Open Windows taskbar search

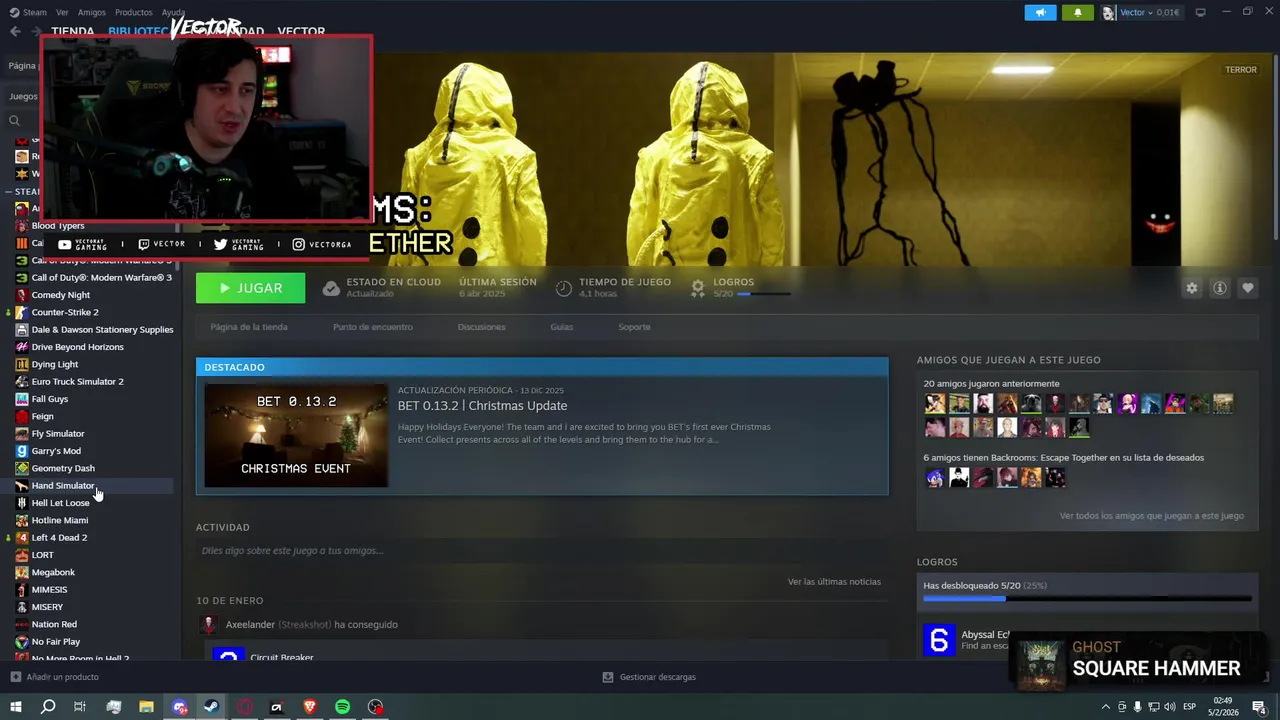click(48, 707)
